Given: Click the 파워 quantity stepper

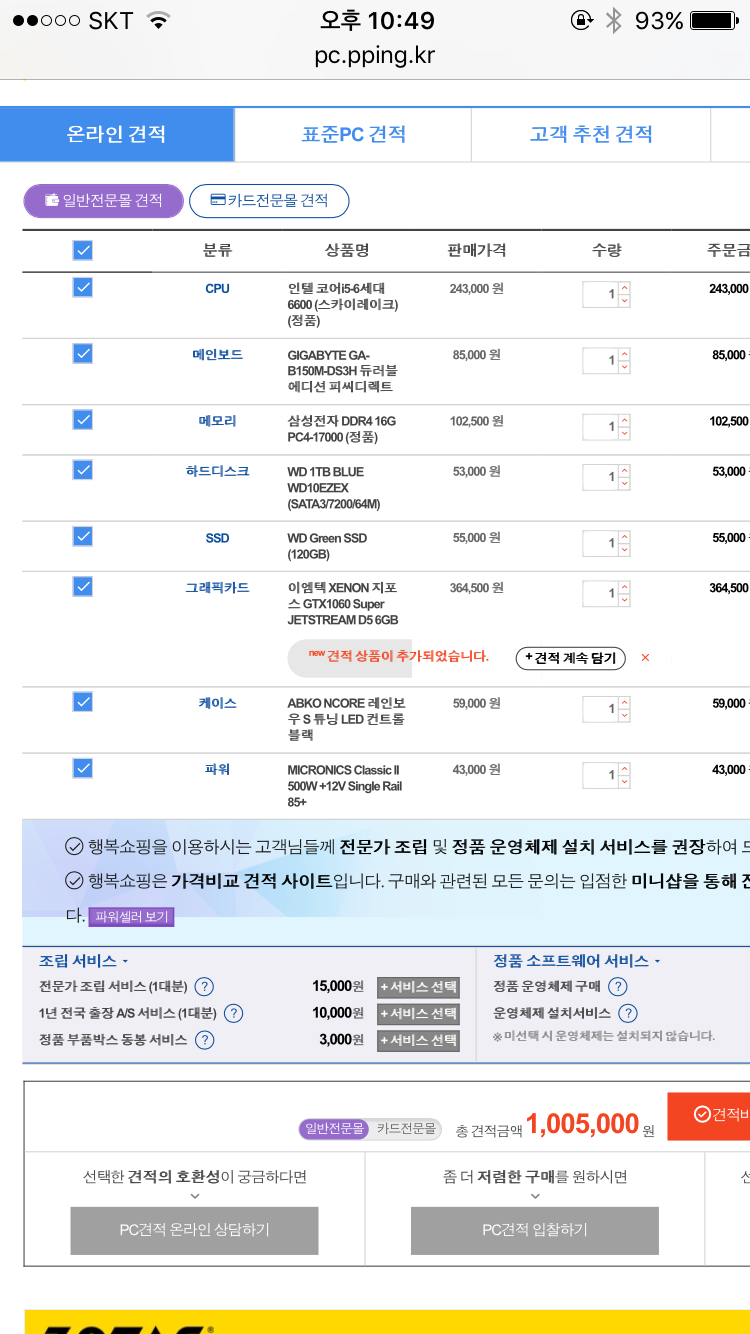Looking at the screenshot, I should [625, 776].
